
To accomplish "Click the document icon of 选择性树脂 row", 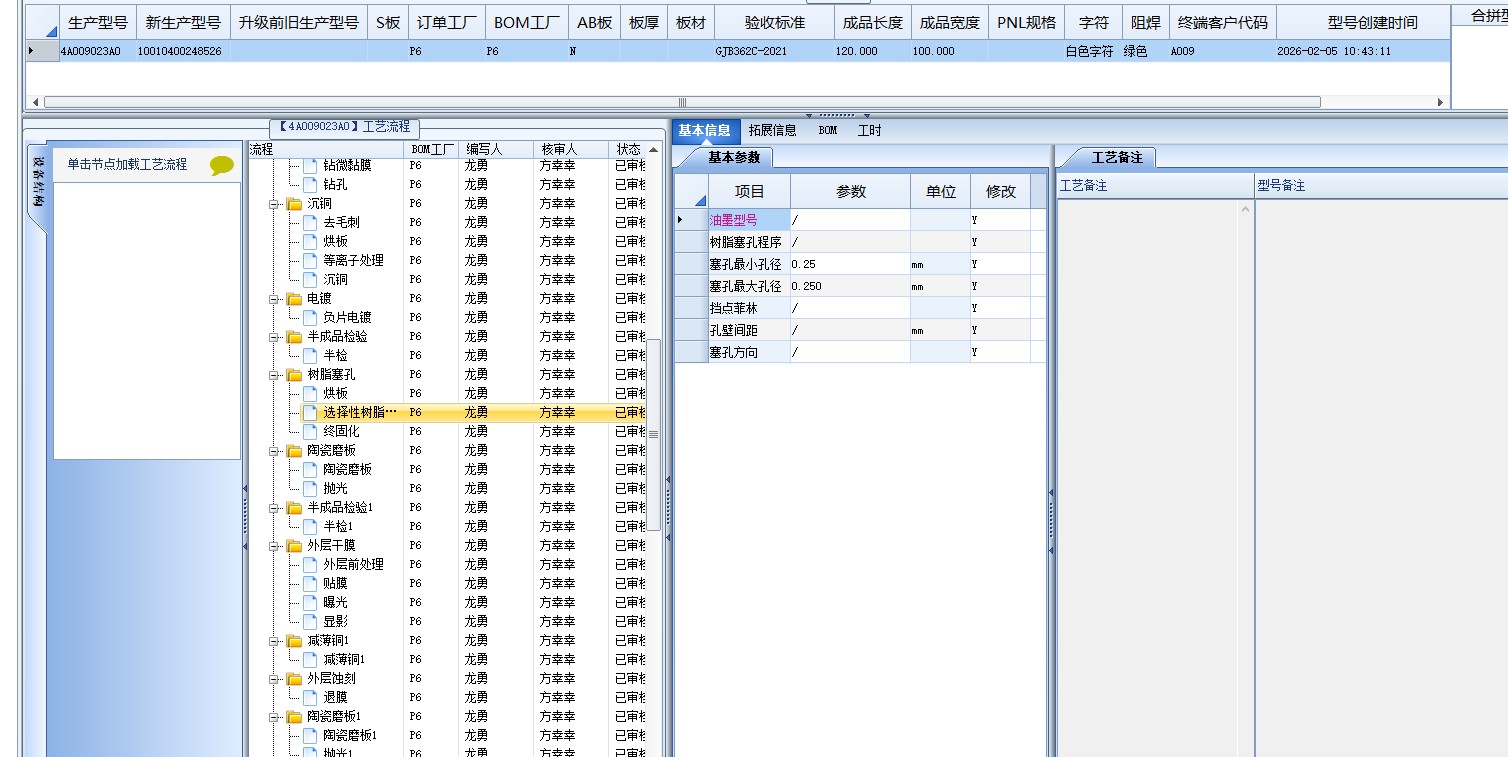I will click(x=310, y=413).
